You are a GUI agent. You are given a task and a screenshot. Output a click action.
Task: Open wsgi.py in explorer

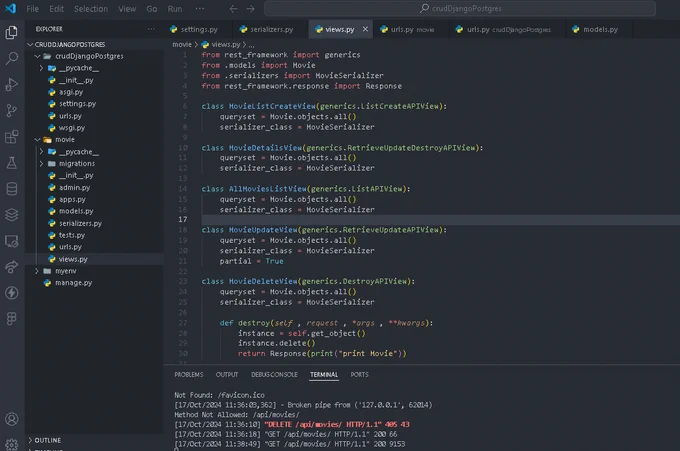point(72,128)
